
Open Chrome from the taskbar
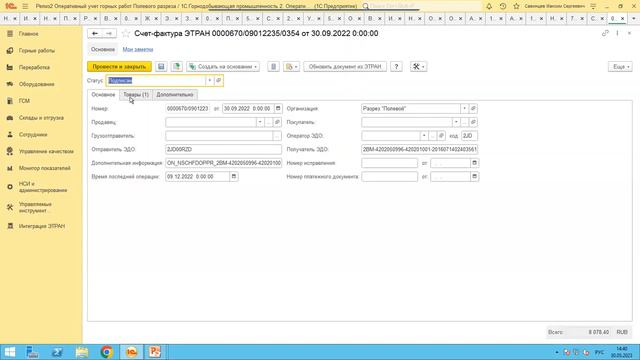click(x=107, y=352)
